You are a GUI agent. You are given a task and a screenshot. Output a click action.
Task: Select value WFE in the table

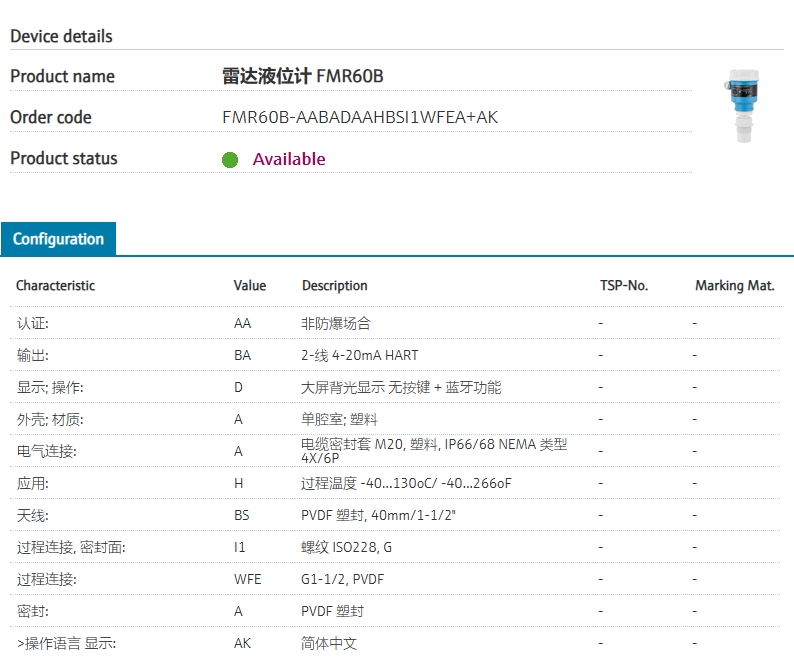point(248,579)
